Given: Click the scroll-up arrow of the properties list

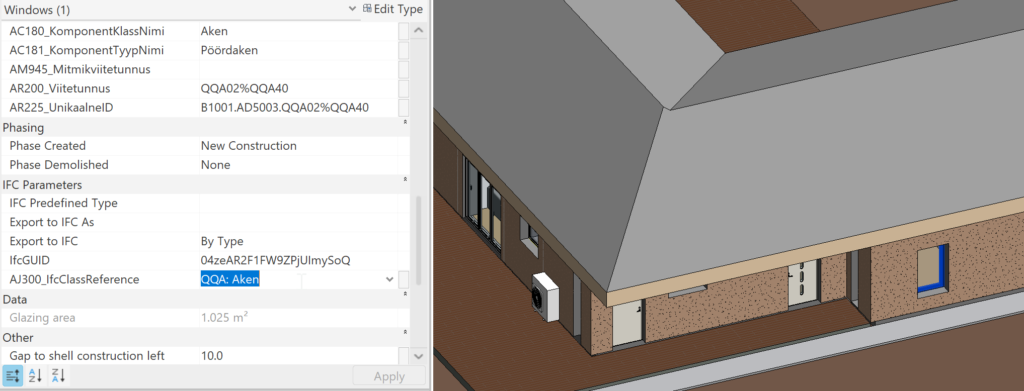Looking at the screenshot, I should click(x=419, y=31).
